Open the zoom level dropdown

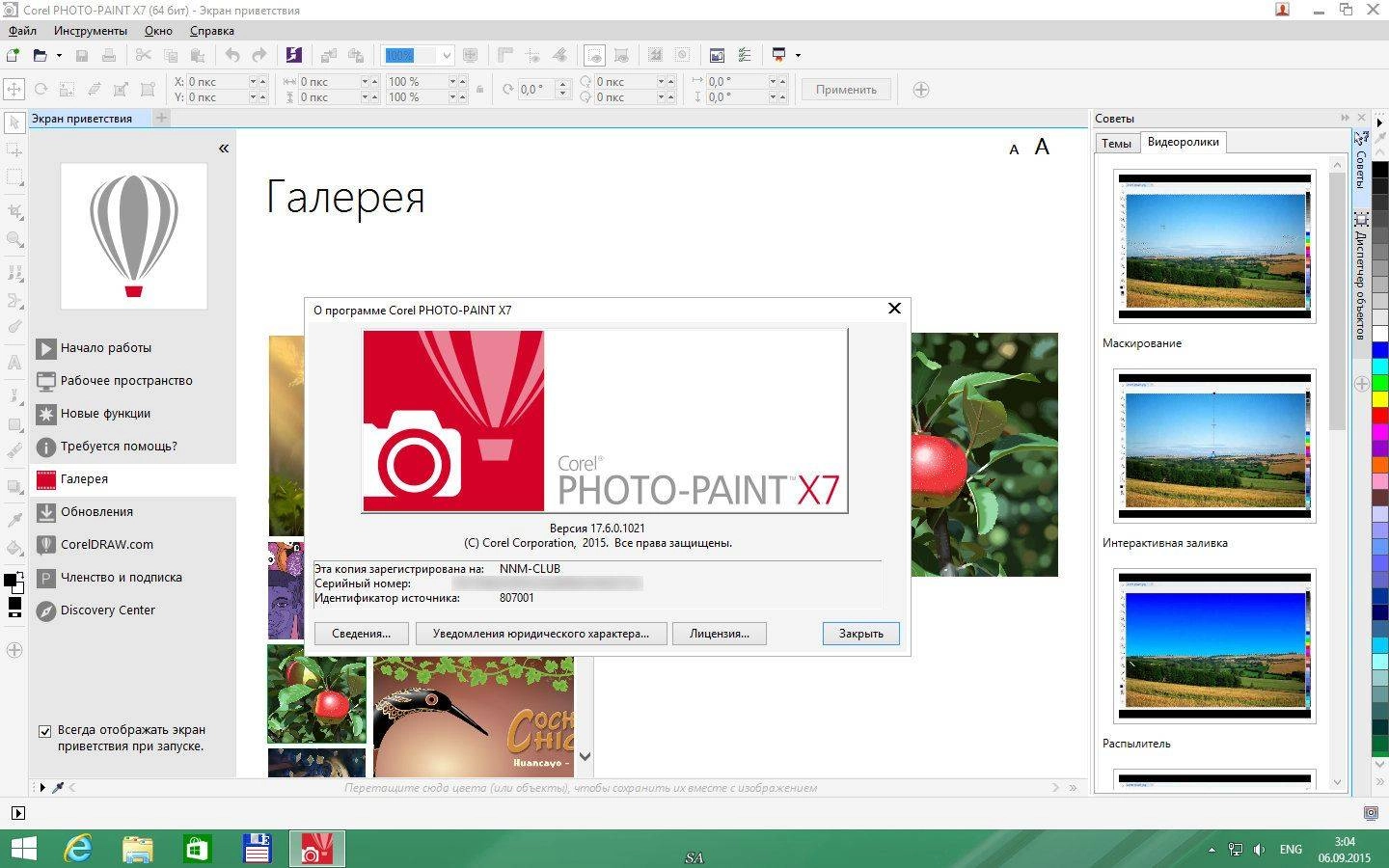[446, 55]
